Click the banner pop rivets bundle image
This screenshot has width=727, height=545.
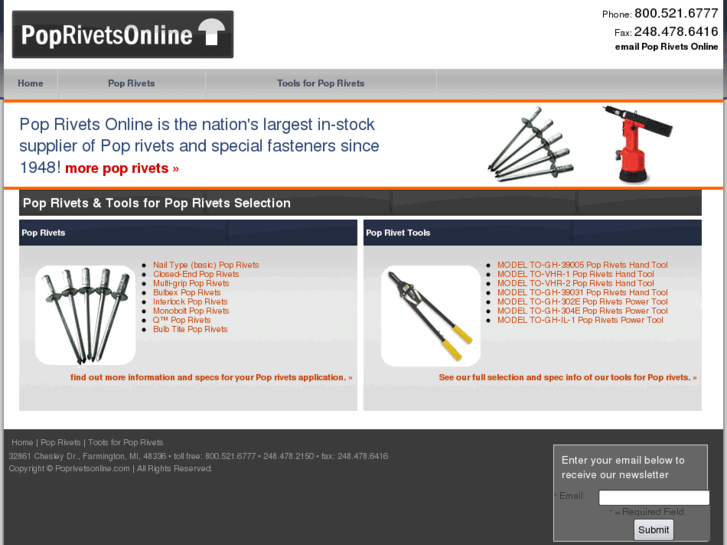coord(531,143)
